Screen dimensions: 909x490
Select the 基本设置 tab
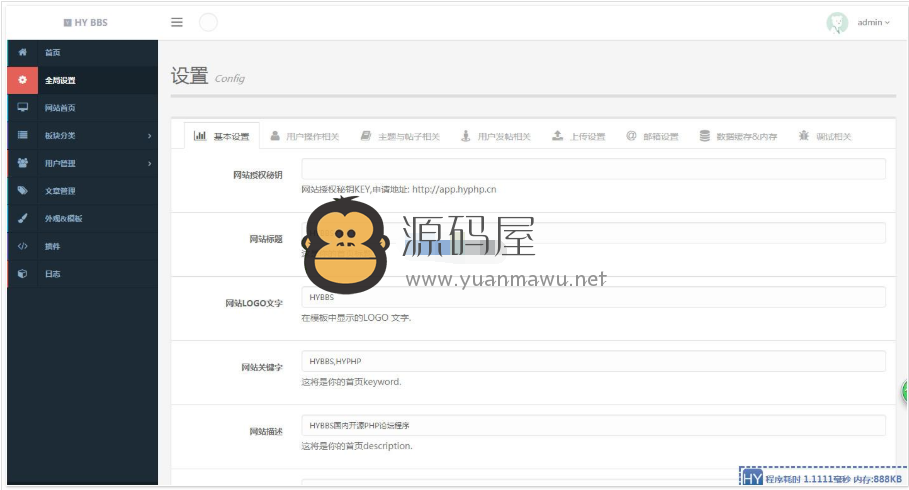pos(221,136)
